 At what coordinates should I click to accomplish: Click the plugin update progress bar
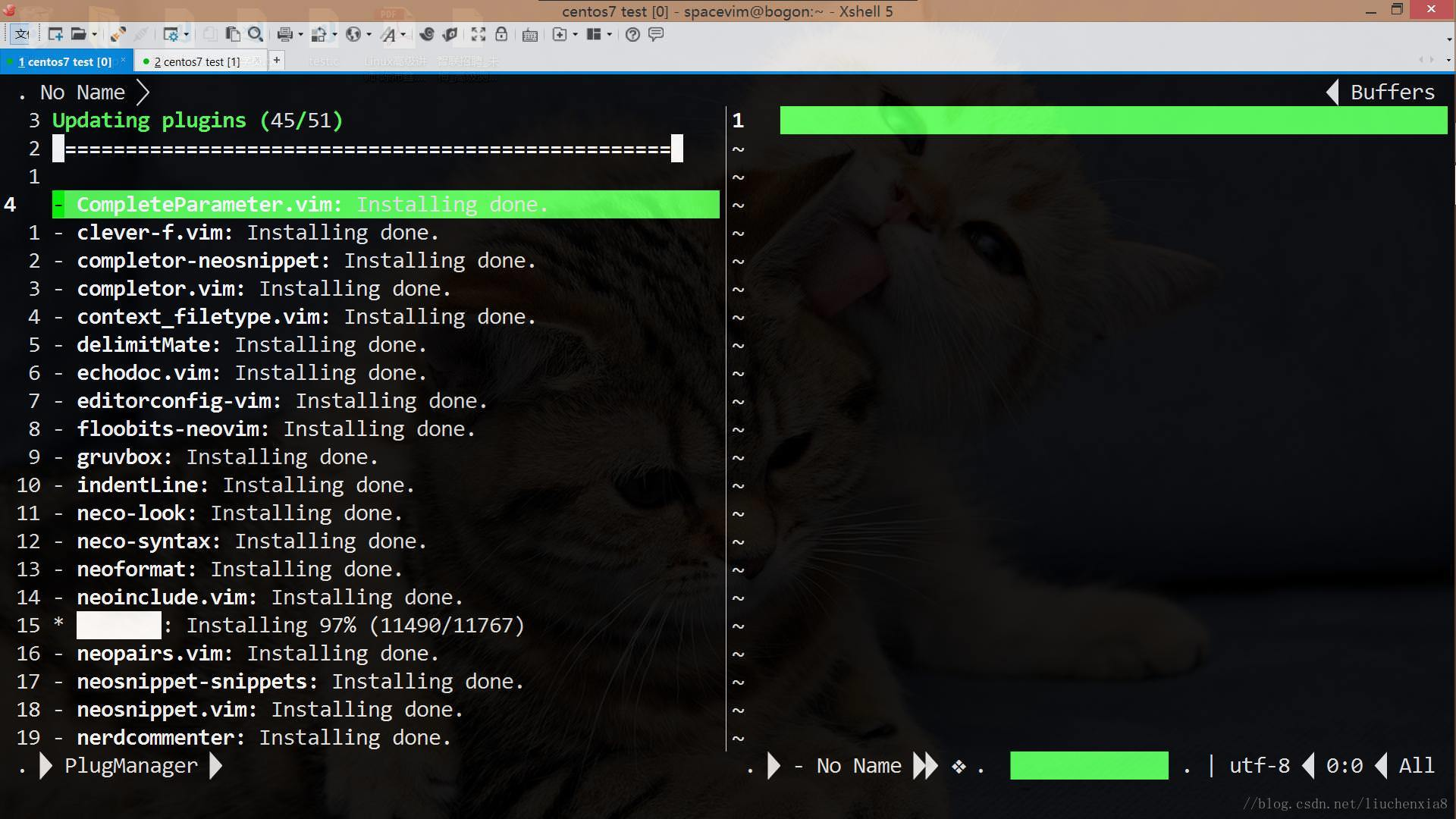point(368,149)
